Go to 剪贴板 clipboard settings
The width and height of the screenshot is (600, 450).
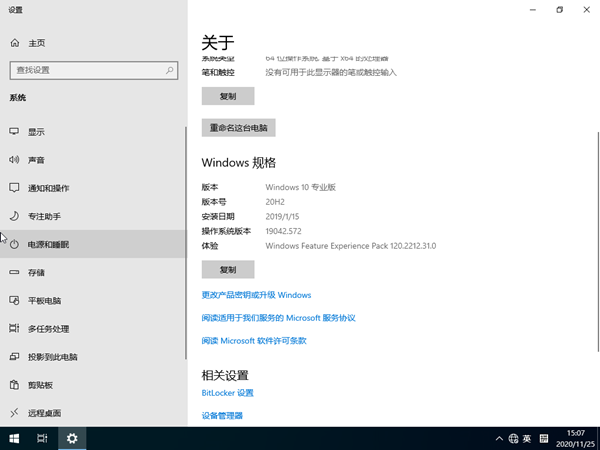[40, 384]
